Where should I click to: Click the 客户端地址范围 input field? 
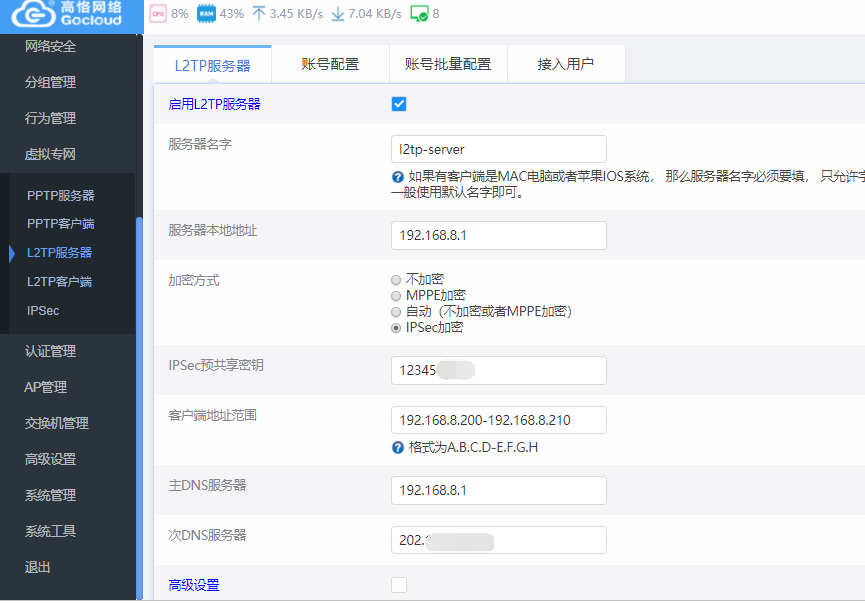coord(499,420)
